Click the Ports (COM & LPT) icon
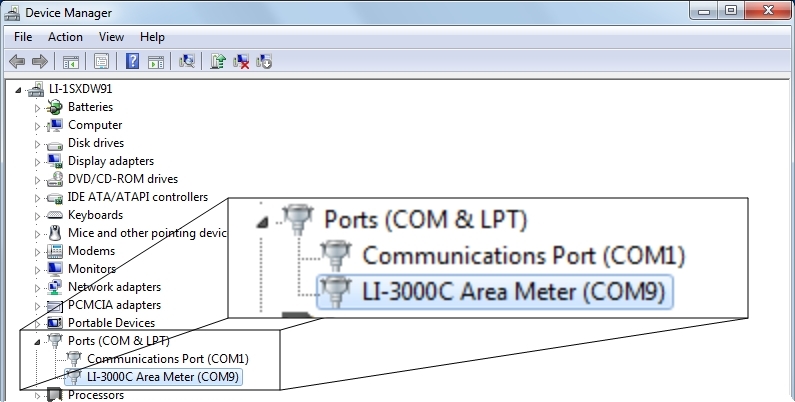This screenshot has width=795, height=402. point(54,341)
